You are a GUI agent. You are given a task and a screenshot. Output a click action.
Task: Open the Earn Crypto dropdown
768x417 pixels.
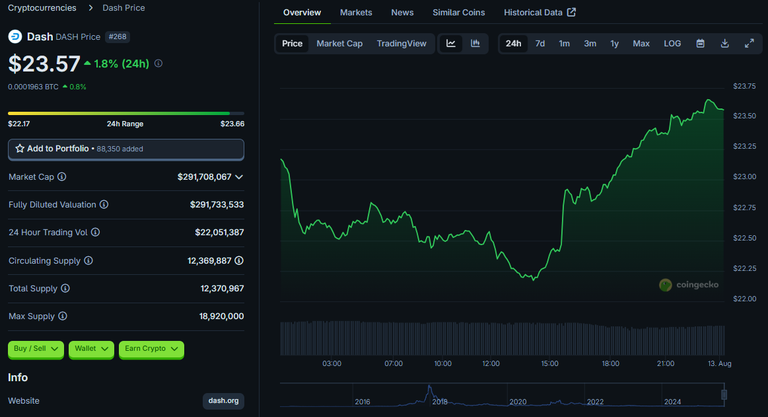click(x=151, y=349)
